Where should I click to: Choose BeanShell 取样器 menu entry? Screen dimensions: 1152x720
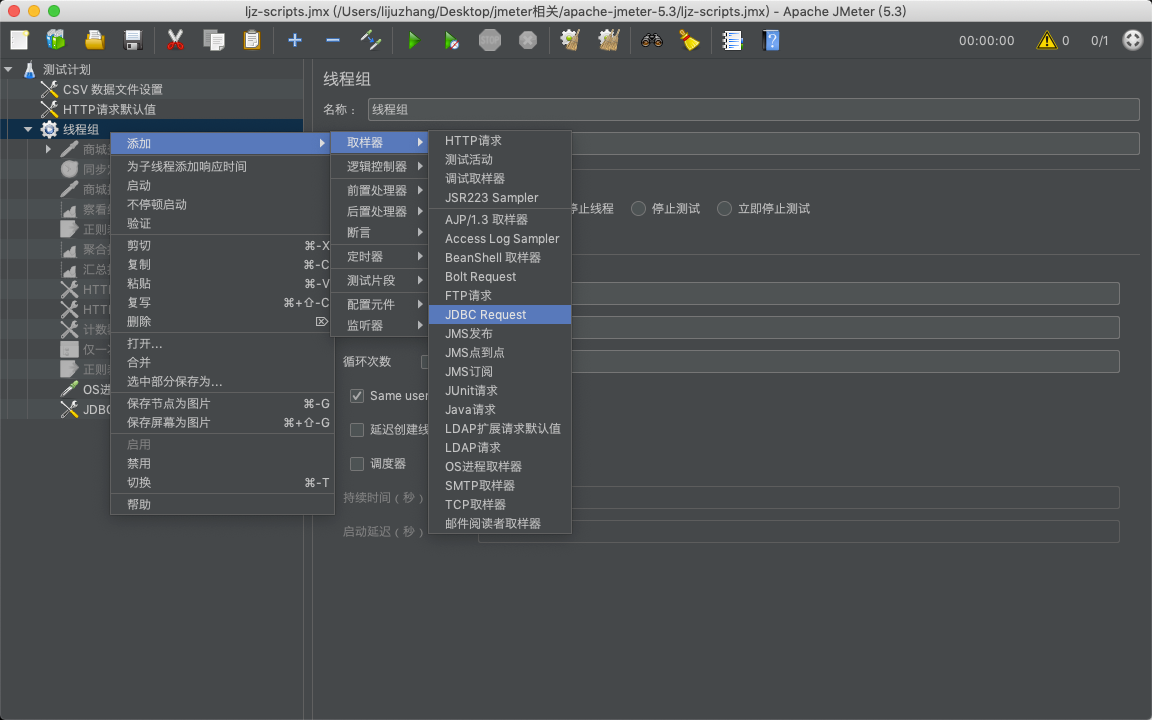pyautogui.click(x=500, y=258)
